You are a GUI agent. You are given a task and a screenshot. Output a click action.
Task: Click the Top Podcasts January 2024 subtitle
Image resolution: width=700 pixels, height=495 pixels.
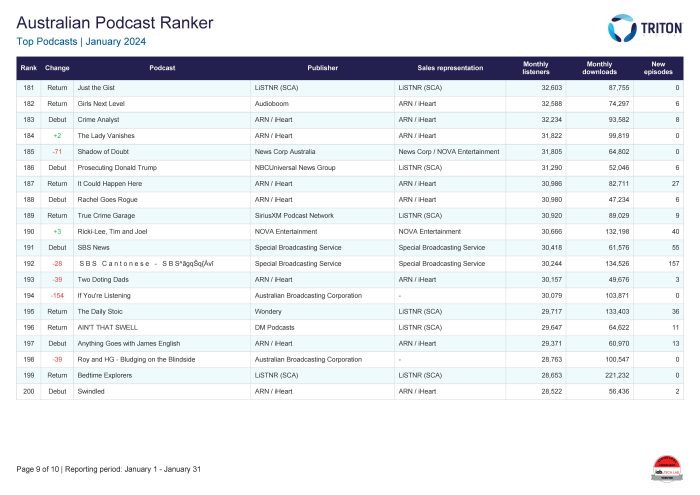(81, 42)
